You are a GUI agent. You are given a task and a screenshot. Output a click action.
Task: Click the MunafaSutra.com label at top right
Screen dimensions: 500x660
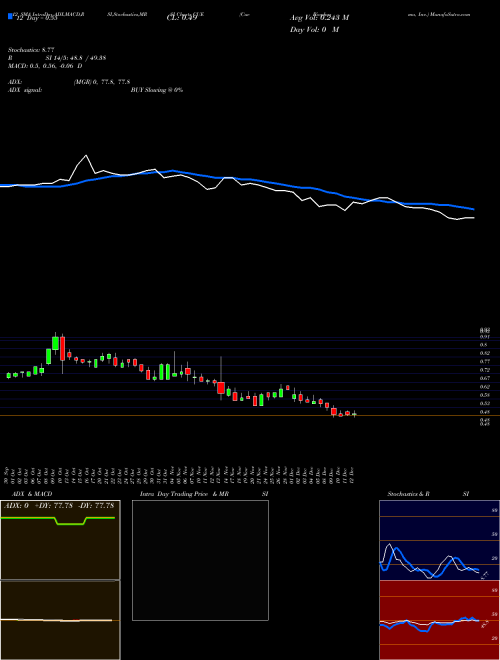pyautogui.click(x=448, y=14)
